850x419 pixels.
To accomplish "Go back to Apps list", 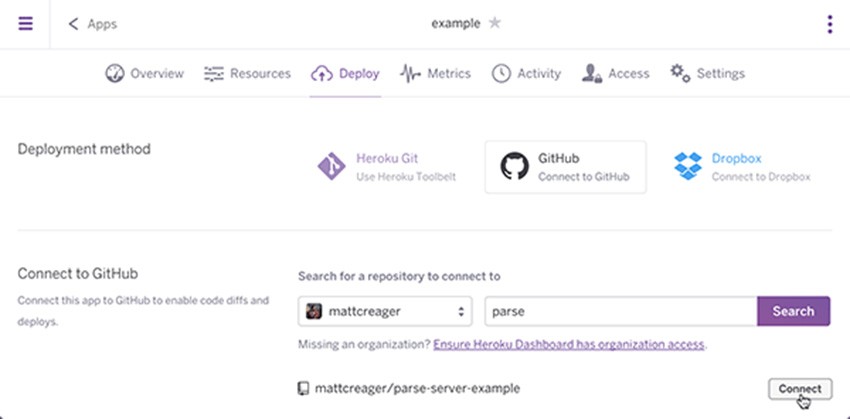I will [x=93, y=24].
